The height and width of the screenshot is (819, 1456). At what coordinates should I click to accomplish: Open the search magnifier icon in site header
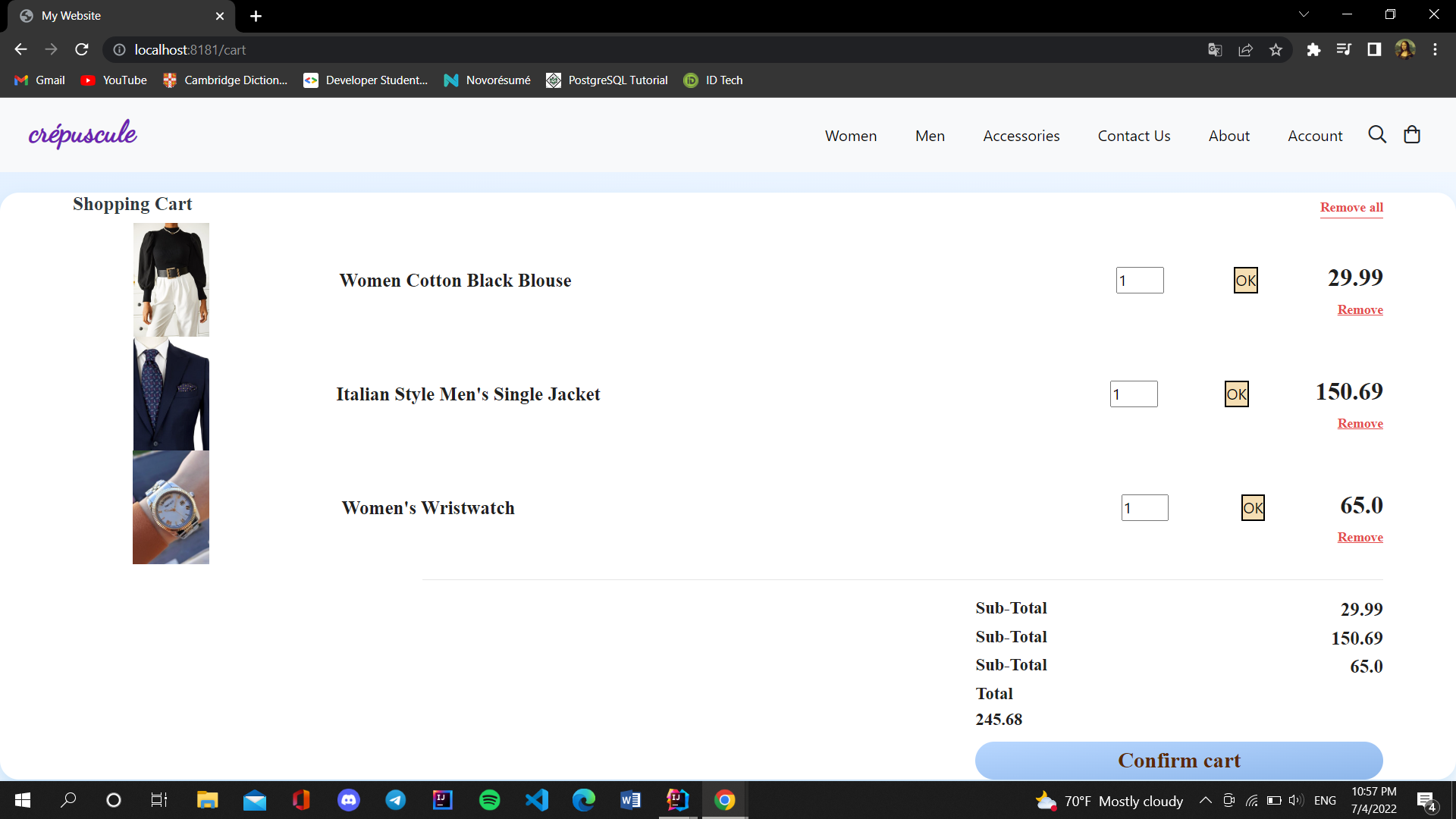(x=1377, y=135)
